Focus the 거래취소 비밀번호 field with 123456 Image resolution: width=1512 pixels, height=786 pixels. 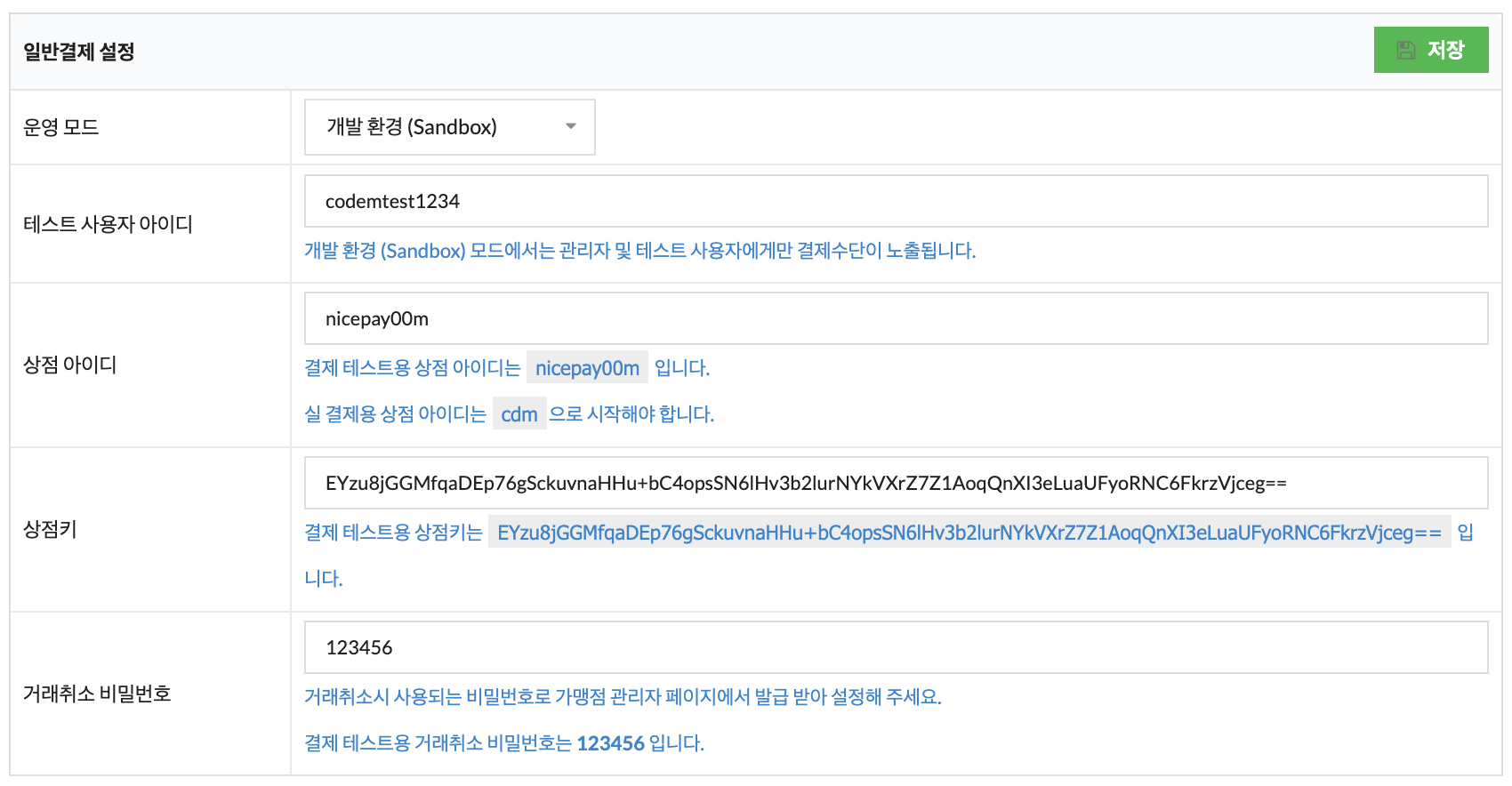[897, 647]
